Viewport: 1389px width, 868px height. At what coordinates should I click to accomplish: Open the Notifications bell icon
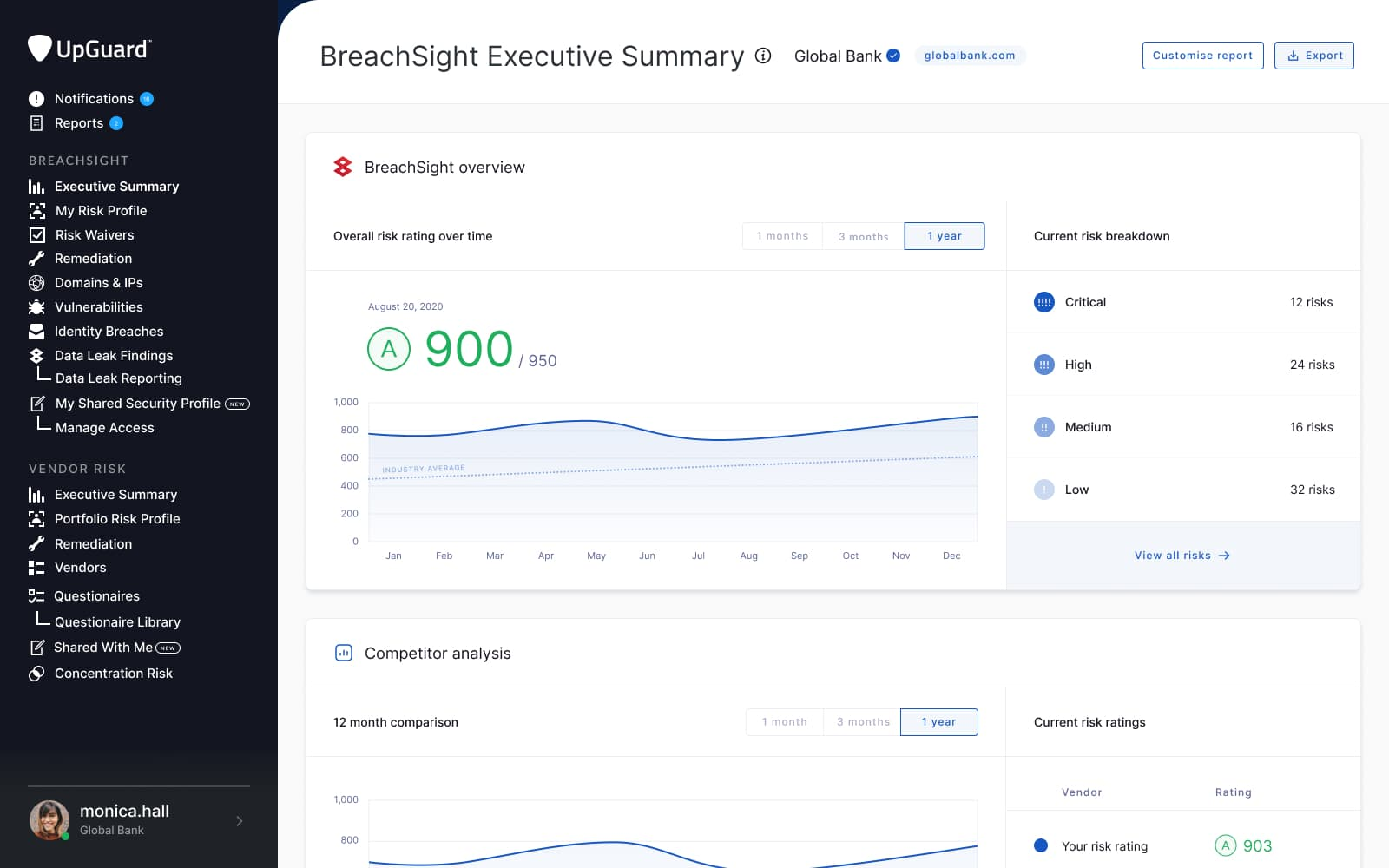36,98
